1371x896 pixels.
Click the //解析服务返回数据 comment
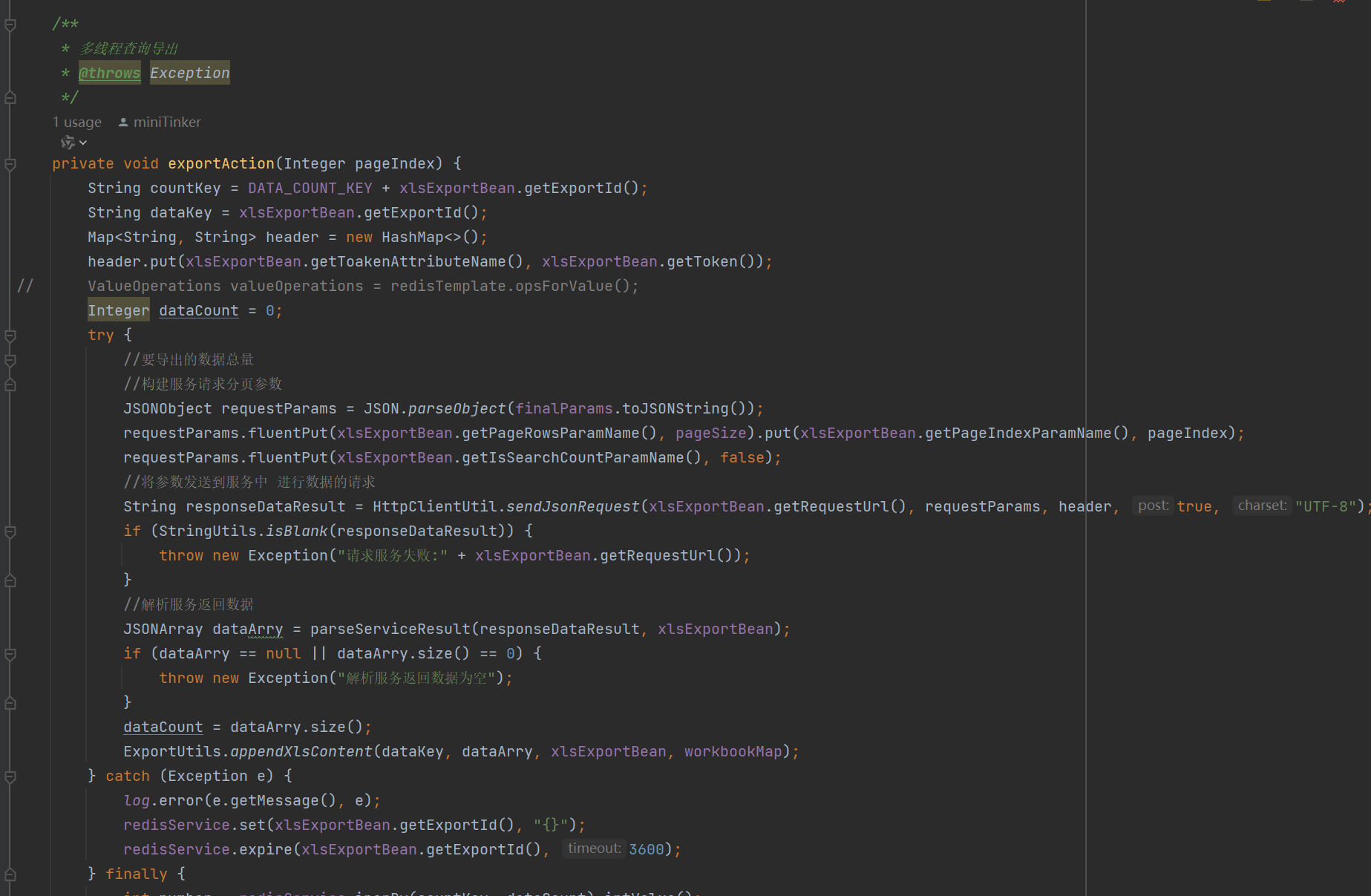[189, 604]
